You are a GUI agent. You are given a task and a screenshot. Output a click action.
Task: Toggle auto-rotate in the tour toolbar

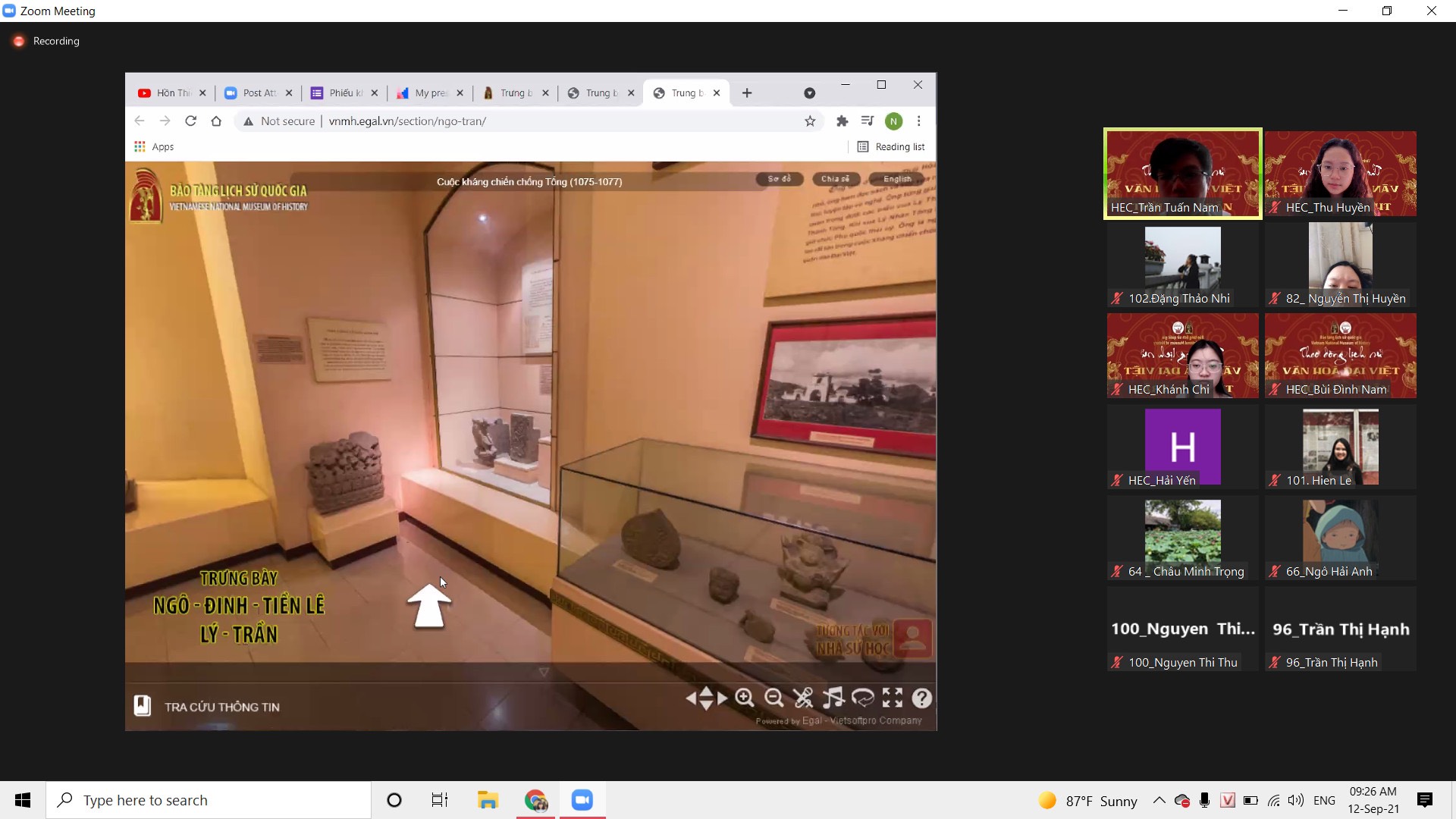tap(863, 698)
